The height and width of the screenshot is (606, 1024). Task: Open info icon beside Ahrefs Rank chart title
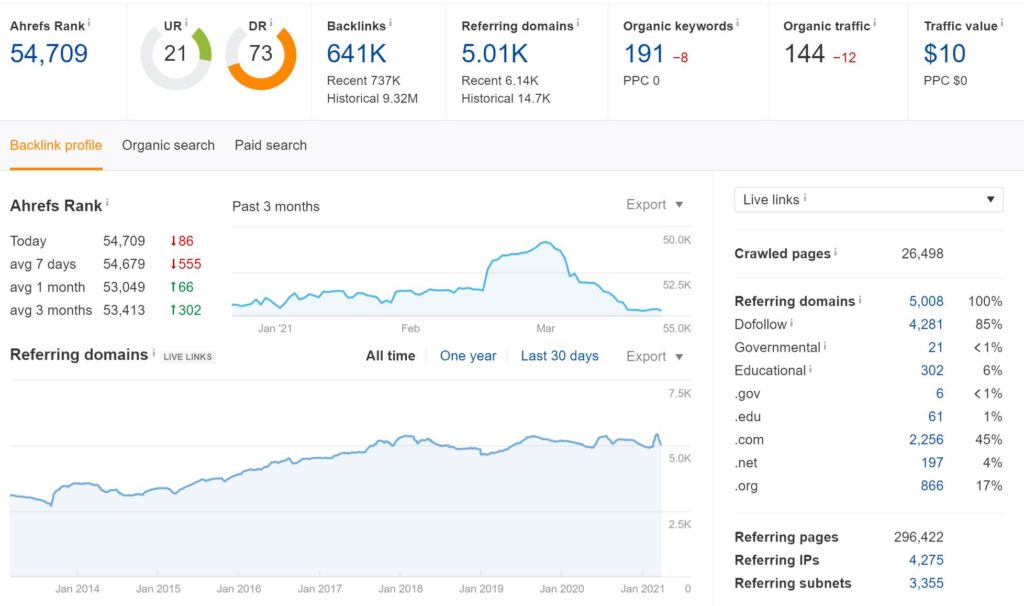(x=107, y=202)
